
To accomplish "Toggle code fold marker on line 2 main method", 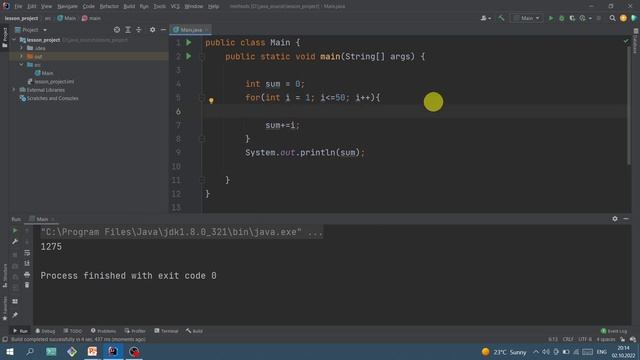I will (x=202, y=56).
